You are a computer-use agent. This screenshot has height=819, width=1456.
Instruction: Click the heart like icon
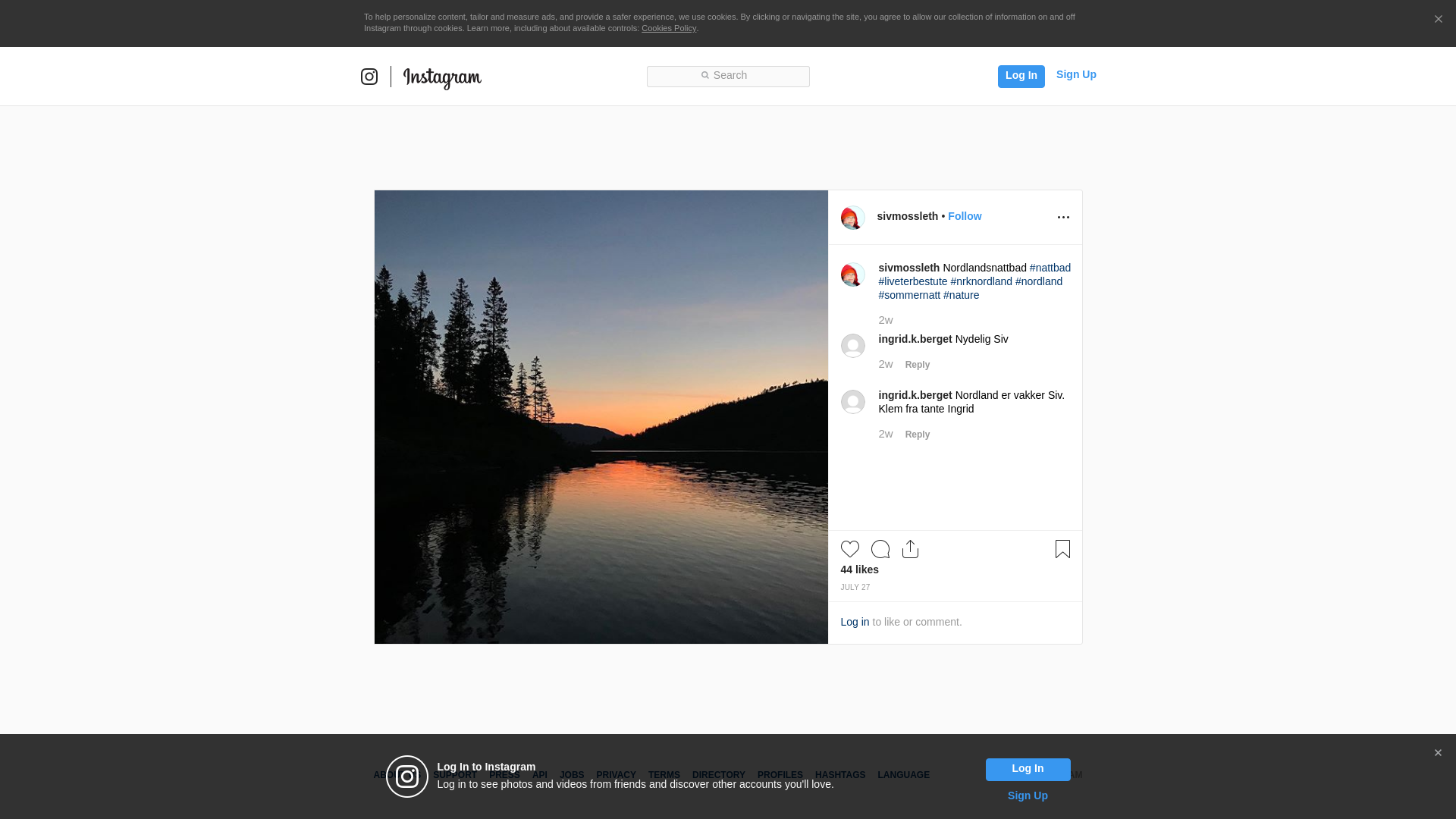pyautogui.click(x=849, y=549)
